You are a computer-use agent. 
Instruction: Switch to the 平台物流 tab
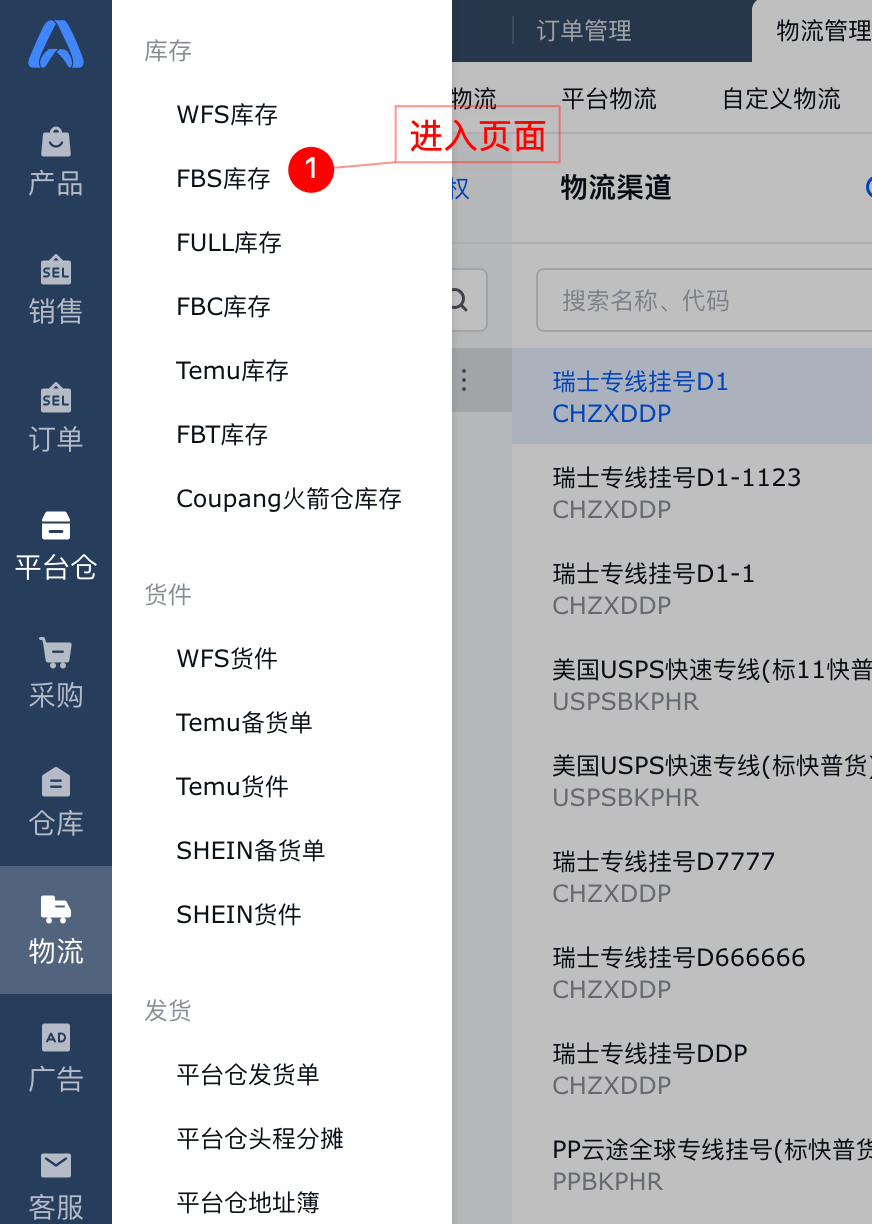(609, 99)
